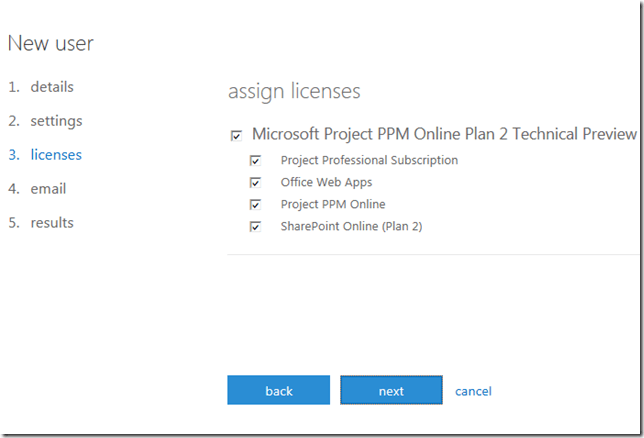Image resolution: width=644 pixels, height=438 pixels.
Task: Click the Office Web Apps label text
Action: (x=326, y=183)
